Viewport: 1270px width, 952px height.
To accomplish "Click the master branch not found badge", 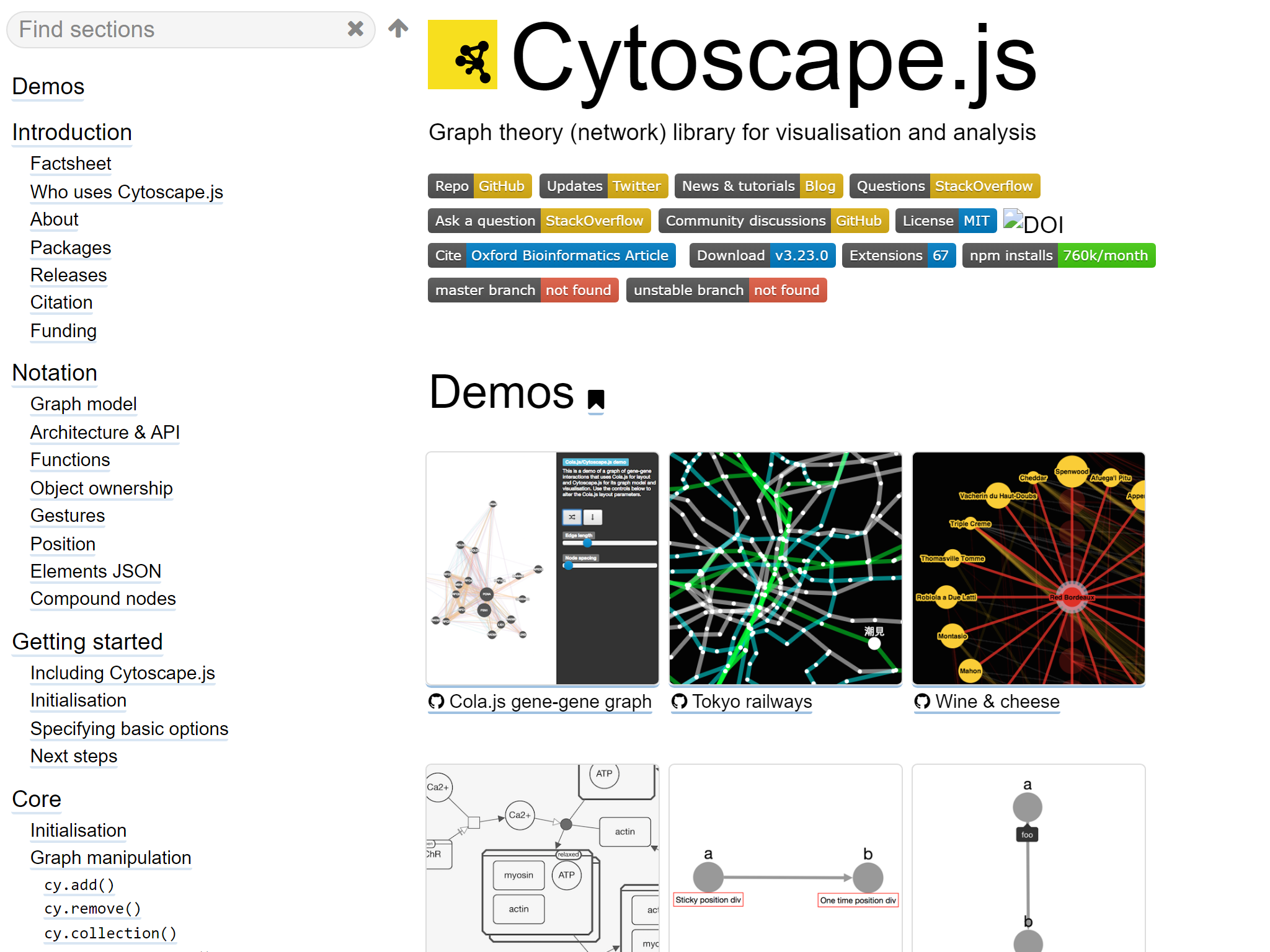I will click(523, 290).
